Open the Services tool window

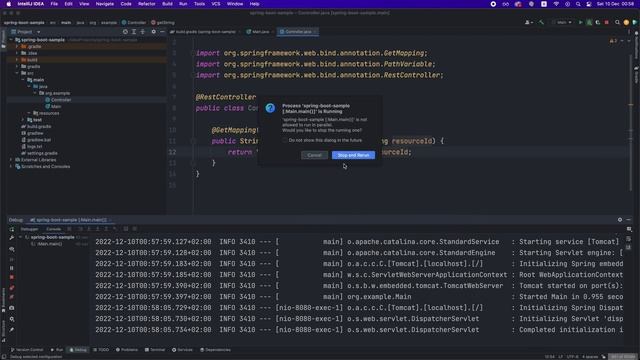point(182,350)
